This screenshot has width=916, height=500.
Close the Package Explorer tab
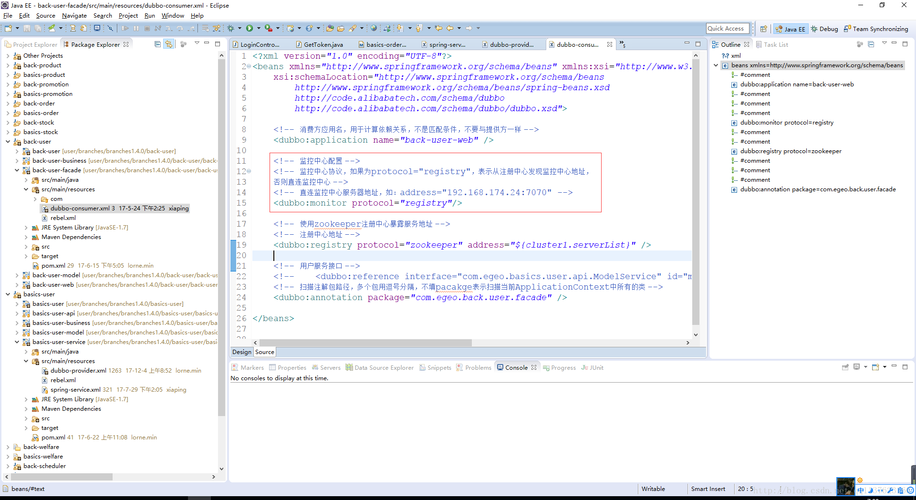(x=126, y=44)
